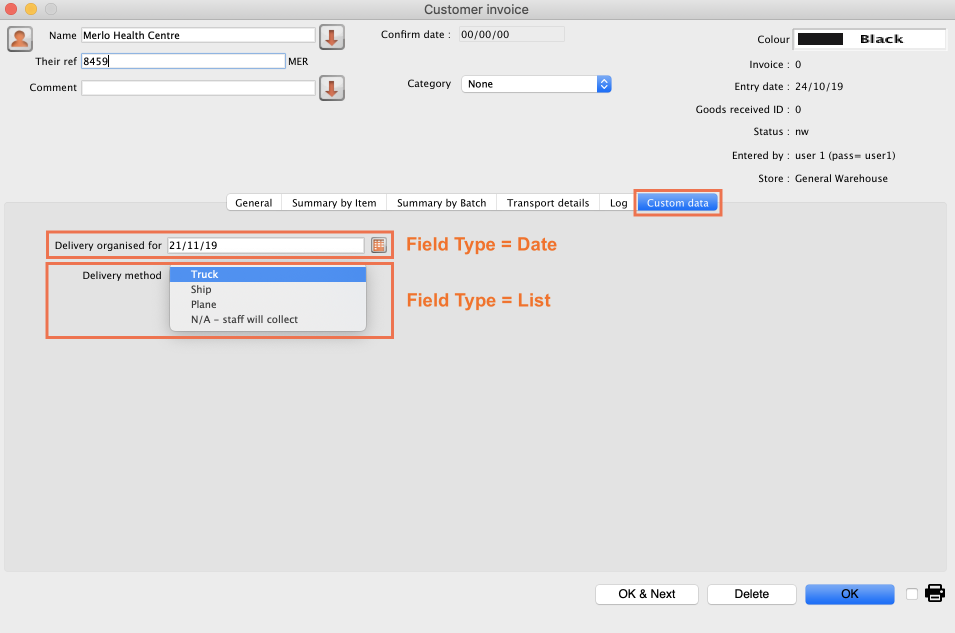Open the Transport details tab

(547, 203)
